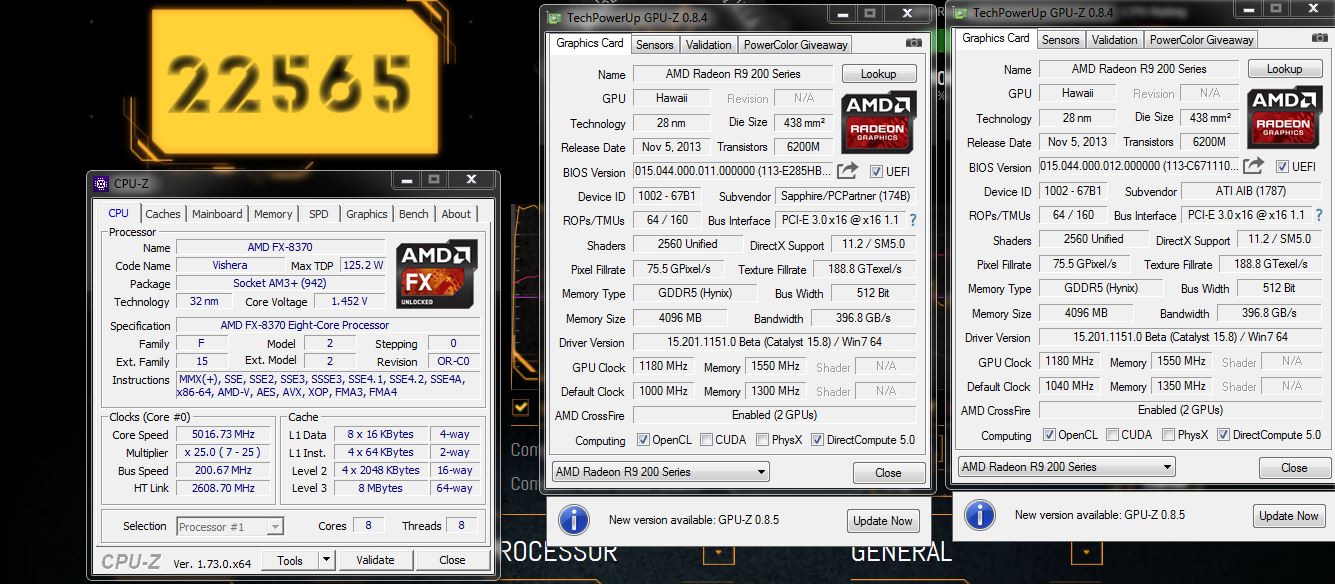Click the info icon in right GPU-Z update bar
Viewport: 1335px width, 584px height.
click(x=979, y=514)
